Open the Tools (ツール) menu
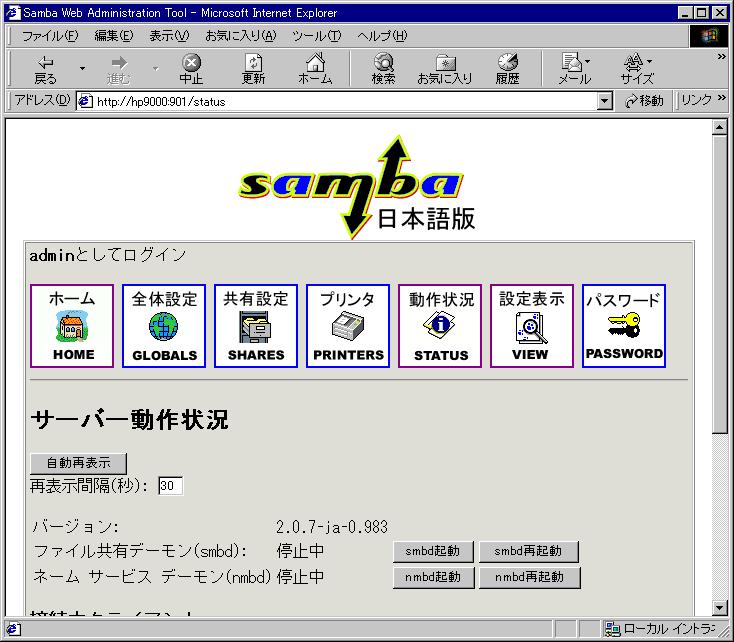This screenshot has height=642, width=734. pyautogui.click(x=316, y=36)
